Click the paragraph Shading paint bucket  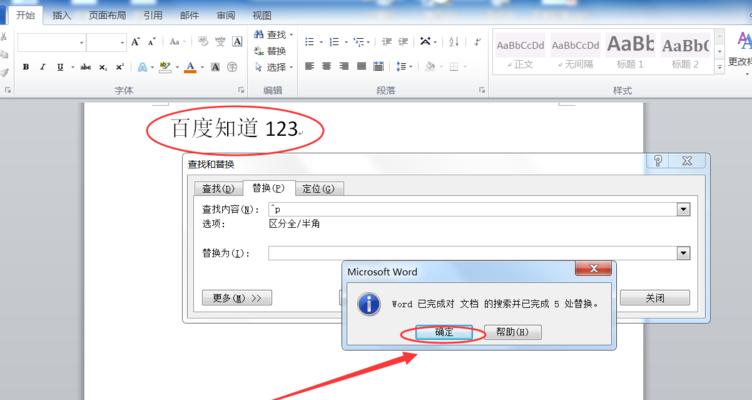pyautogui.click(x=430, y=66)
